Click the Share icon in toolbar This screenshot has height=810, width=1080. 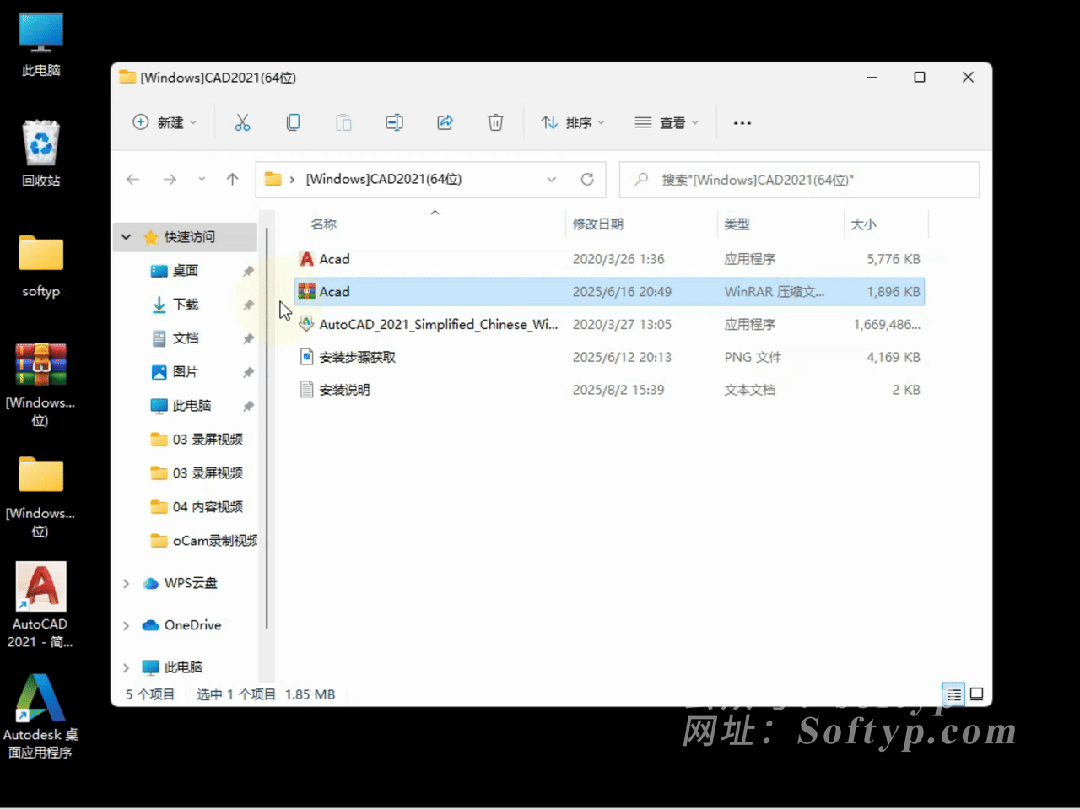(445, 123)
